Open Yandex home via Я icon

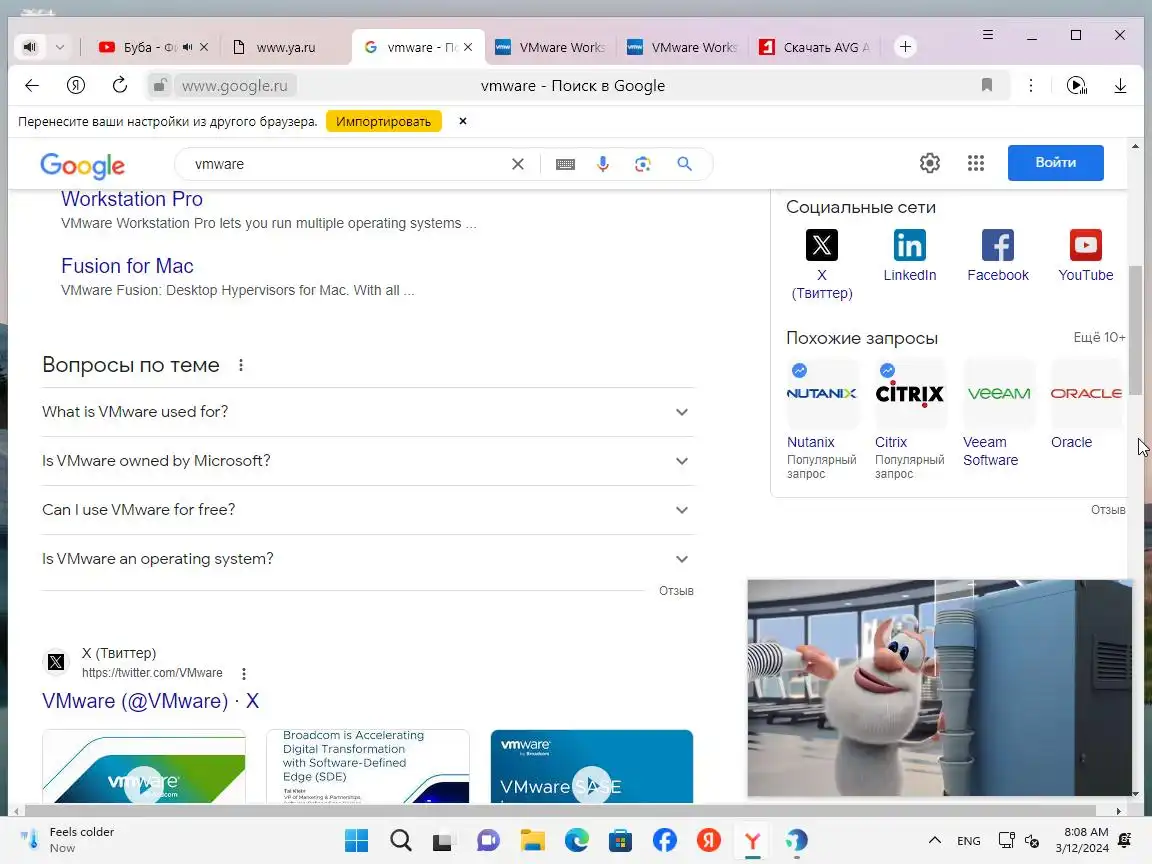click(76, 85)
